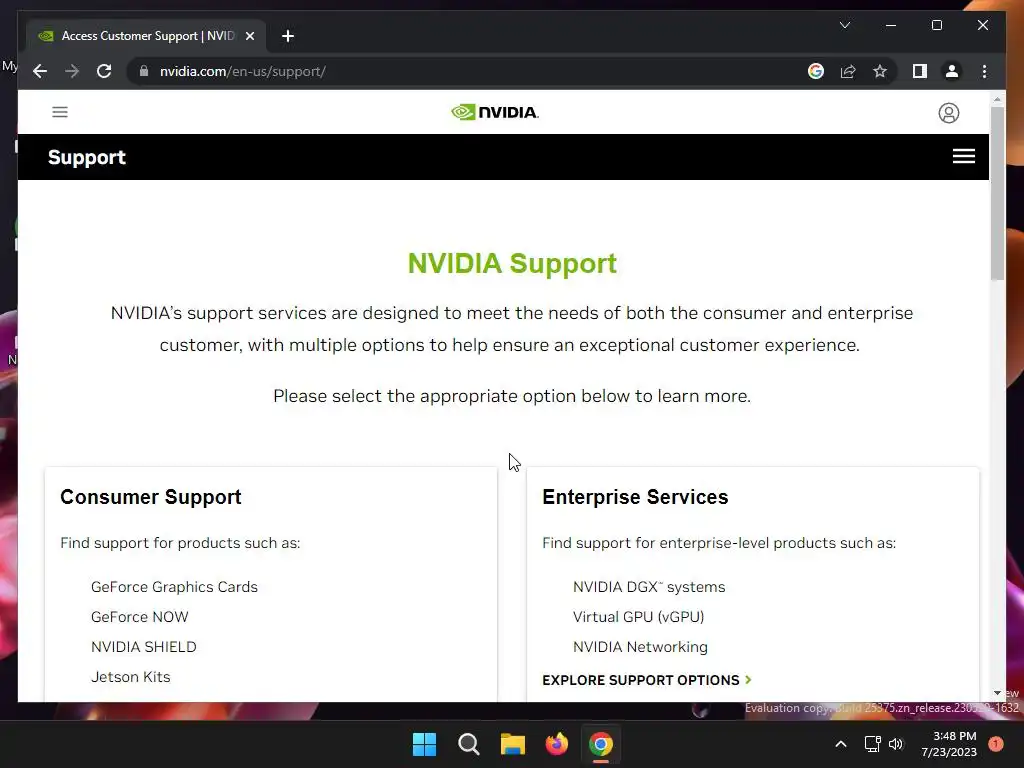Go back using the browser back arrow
The width and height of the screenshot is (1024, 768).
point(40,71)
